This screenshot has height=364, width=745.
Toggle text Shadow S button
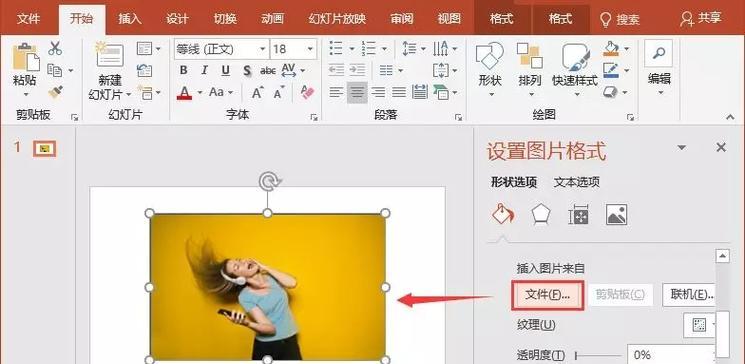click(247, 70)
